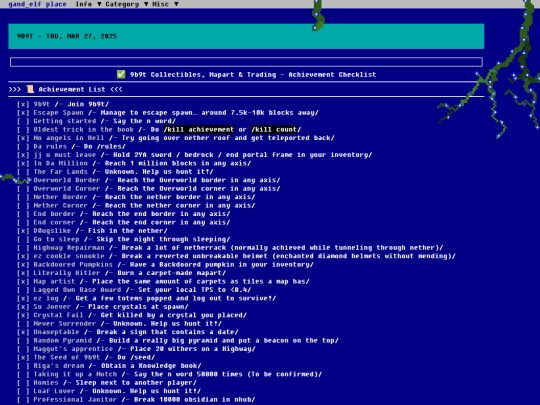Click the /kill count highlighted command

coord(274,129)
